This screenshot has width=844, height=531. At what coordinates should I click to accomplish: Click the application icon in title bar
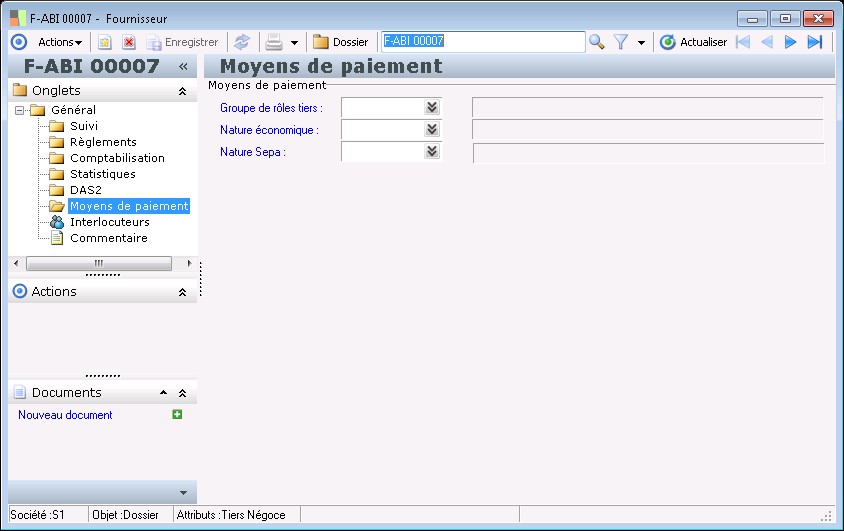coord(18,18)
